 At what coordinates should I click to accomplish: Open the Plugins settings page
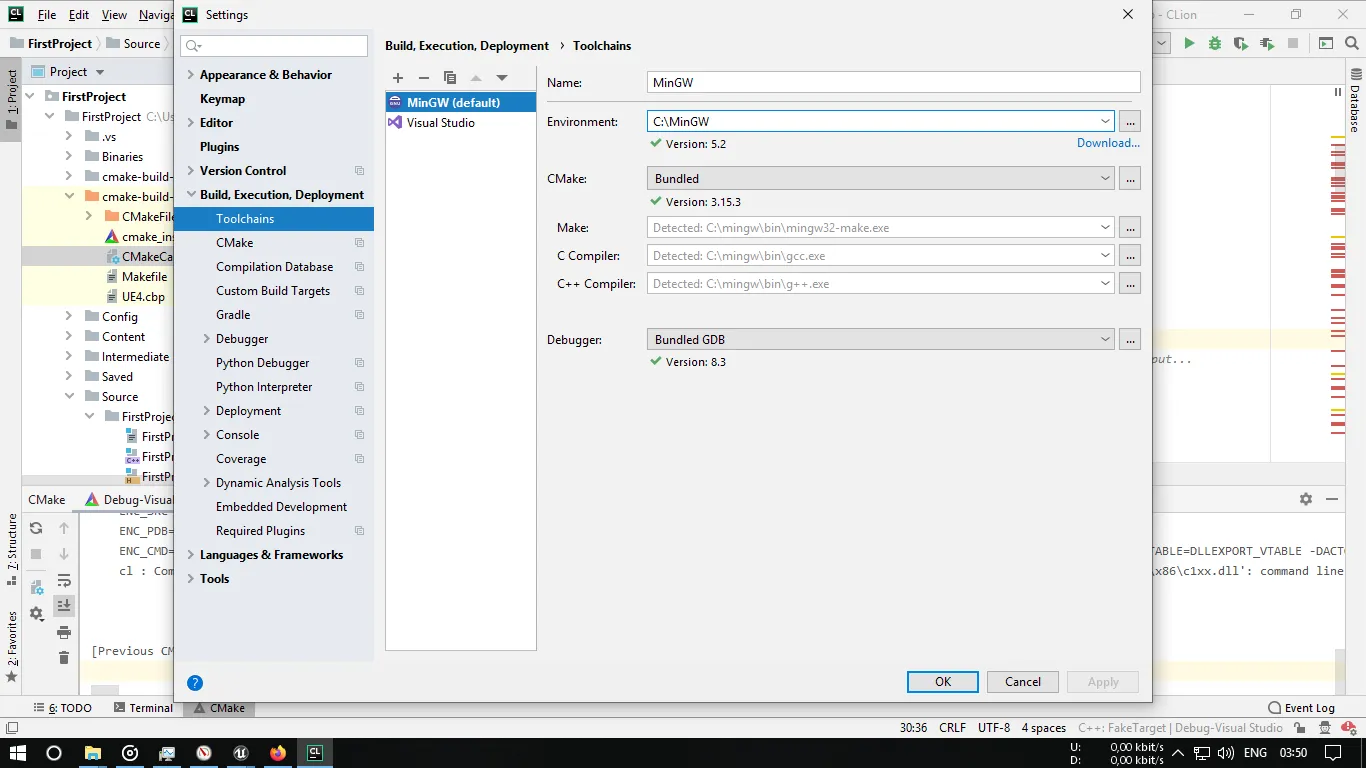(274, 147)
